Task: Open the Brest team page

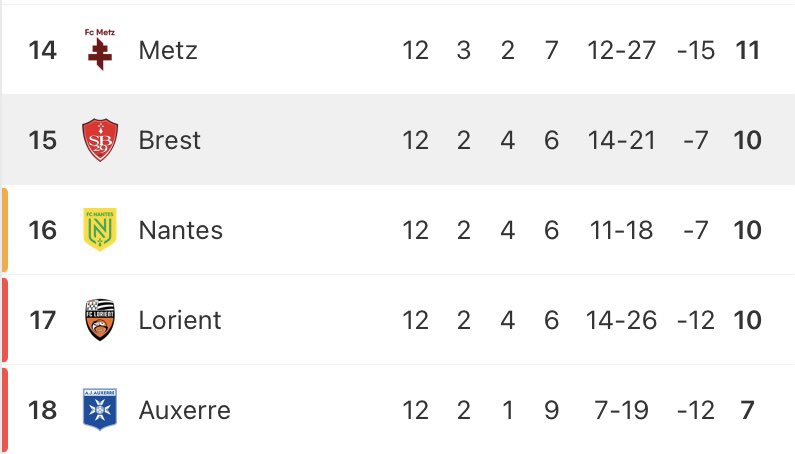Action: [170, 140]
